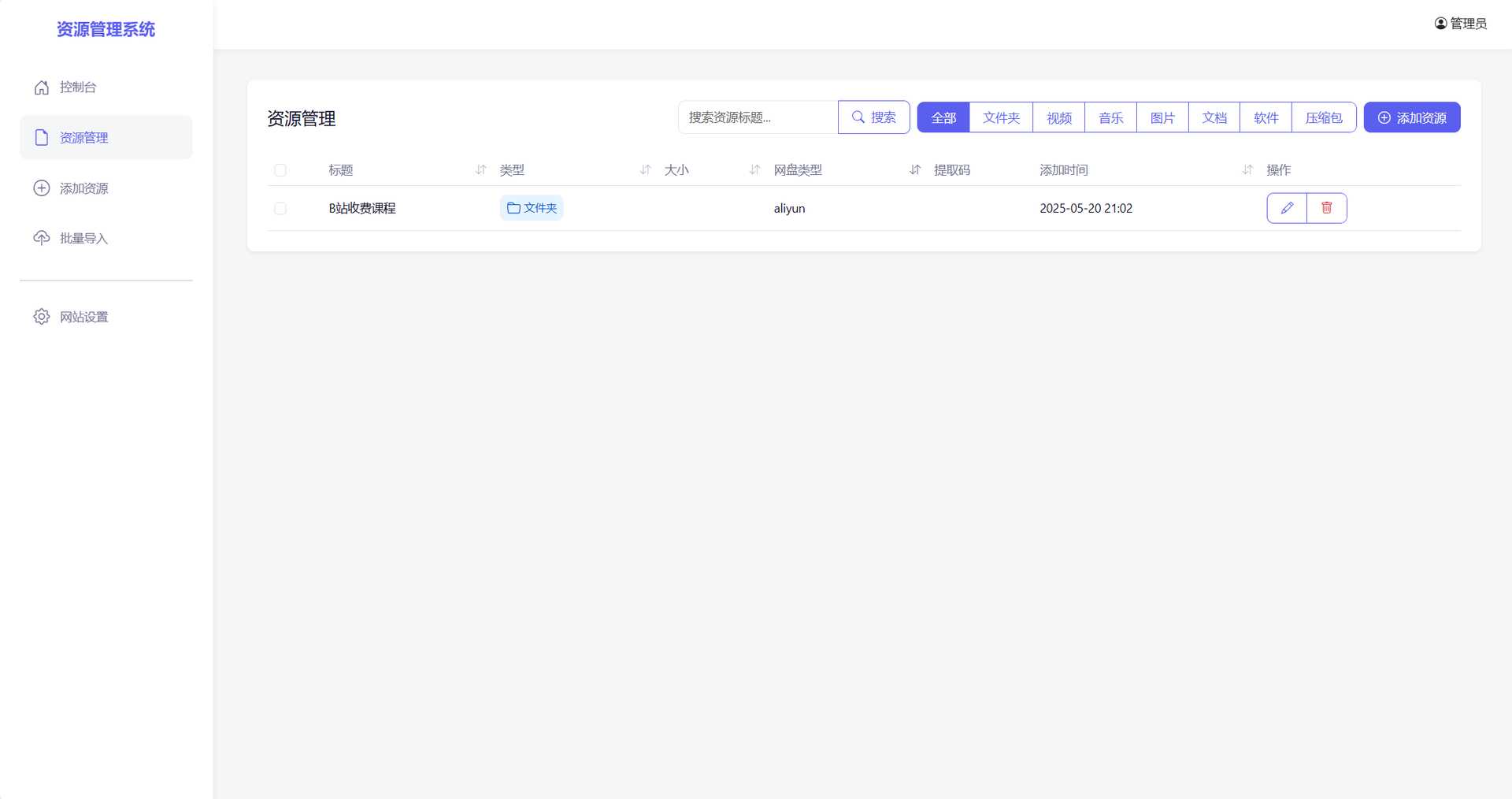Viewport: 1512px width, 799px height.
Task: Toggle the select-all checkbox in table header
Action: click(280, 170)
